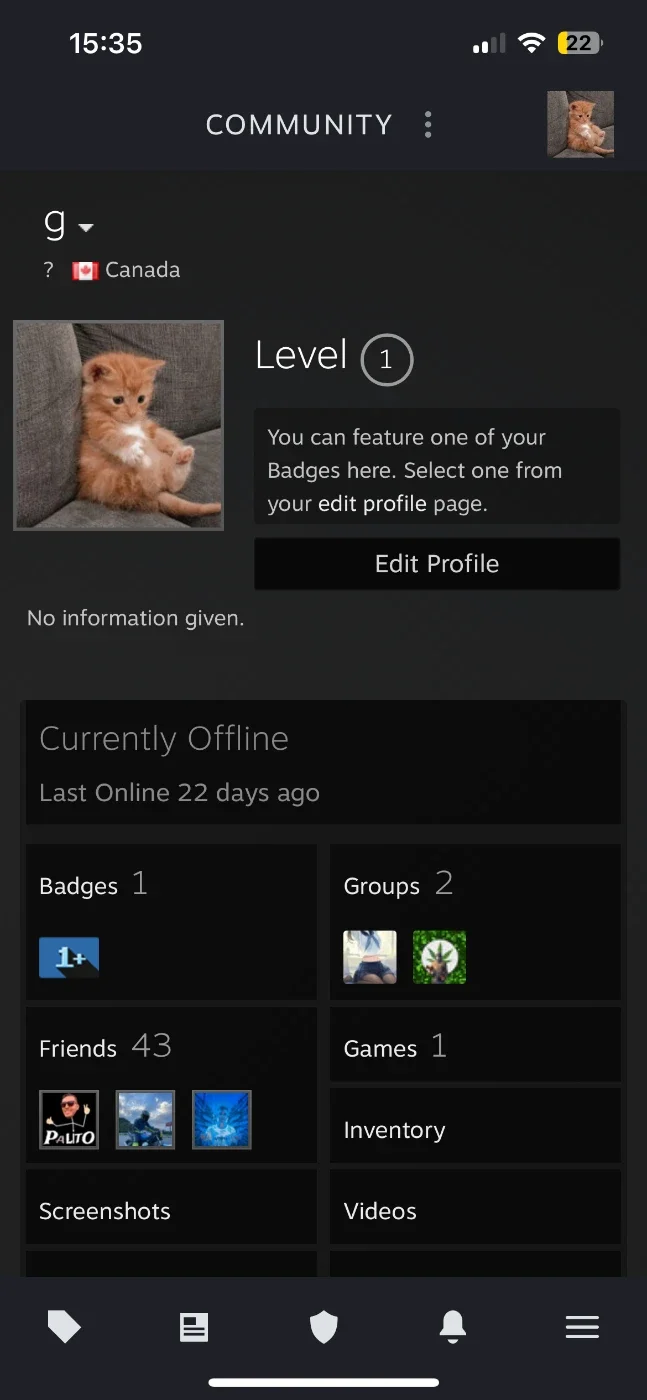The height and width of the screenshot is (1400, 647).
Task: Tap the three-dot Community options icon
Action: click(x=428, y=125)
